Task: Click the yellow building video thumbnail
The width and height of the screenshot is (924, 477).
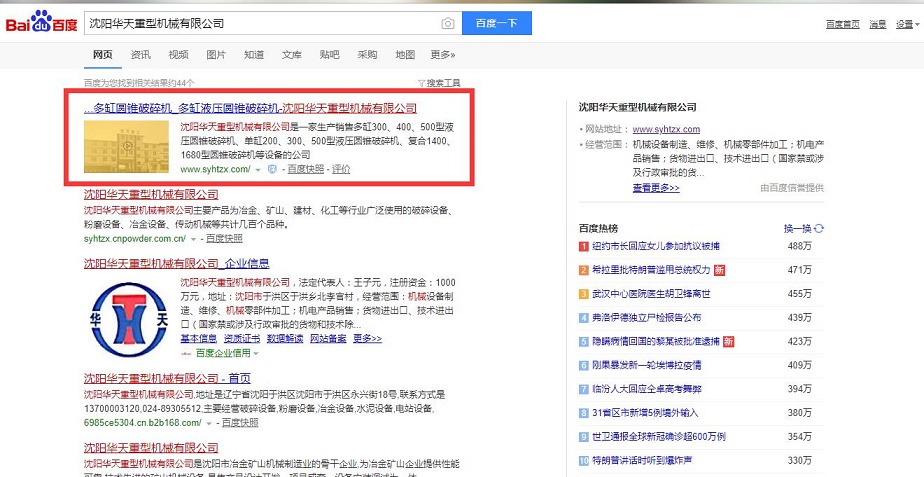Action: point(126,146)
